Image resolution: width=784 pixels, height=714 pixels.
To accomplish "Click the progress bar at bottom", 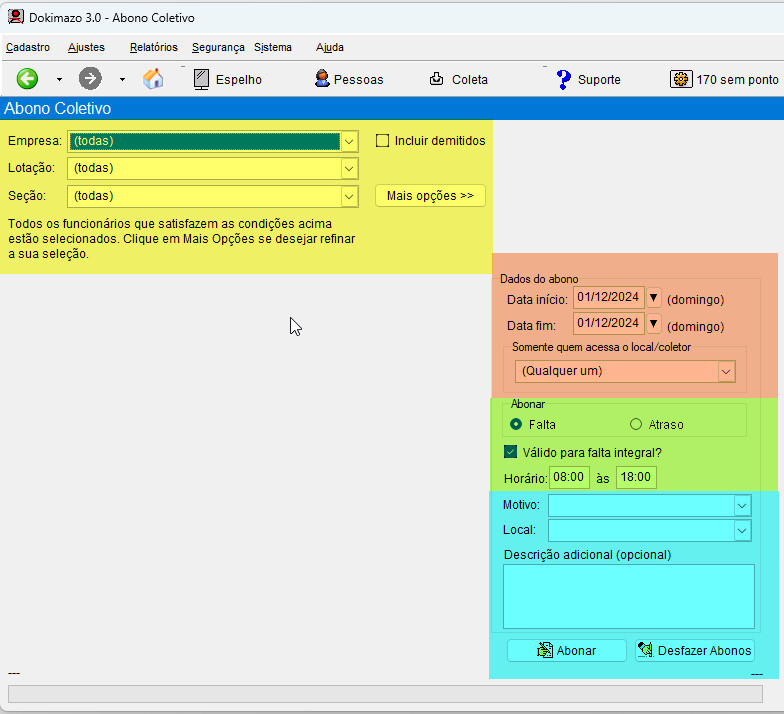I will pyautogui.click(x=385, y=694).
